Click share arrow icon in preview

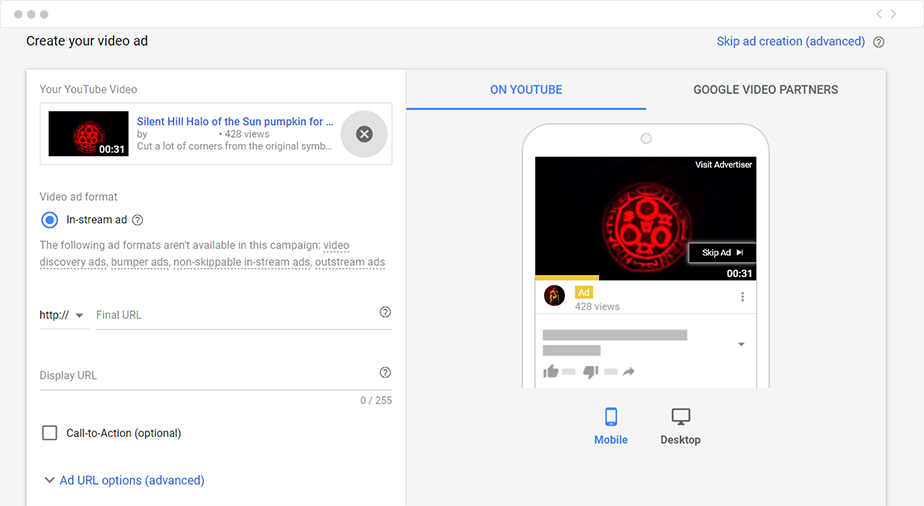tap(629, 371)
